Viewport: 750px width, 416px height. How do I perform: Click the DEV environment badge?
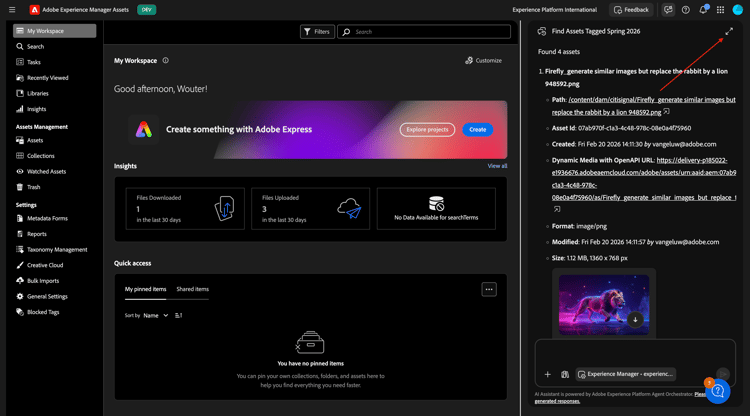pyautogui.click(x=146, y=10)
